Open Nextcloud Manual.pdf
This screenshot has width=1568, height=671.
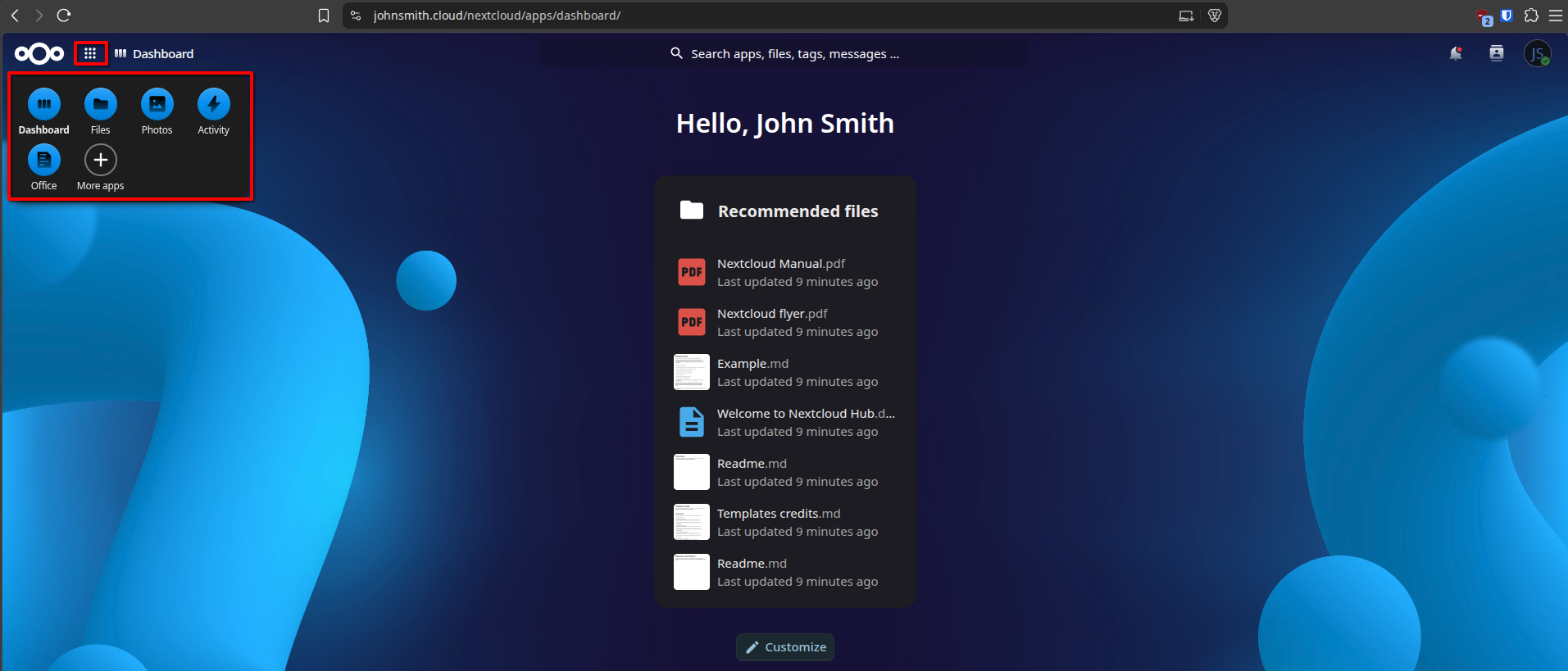point(785,273)
